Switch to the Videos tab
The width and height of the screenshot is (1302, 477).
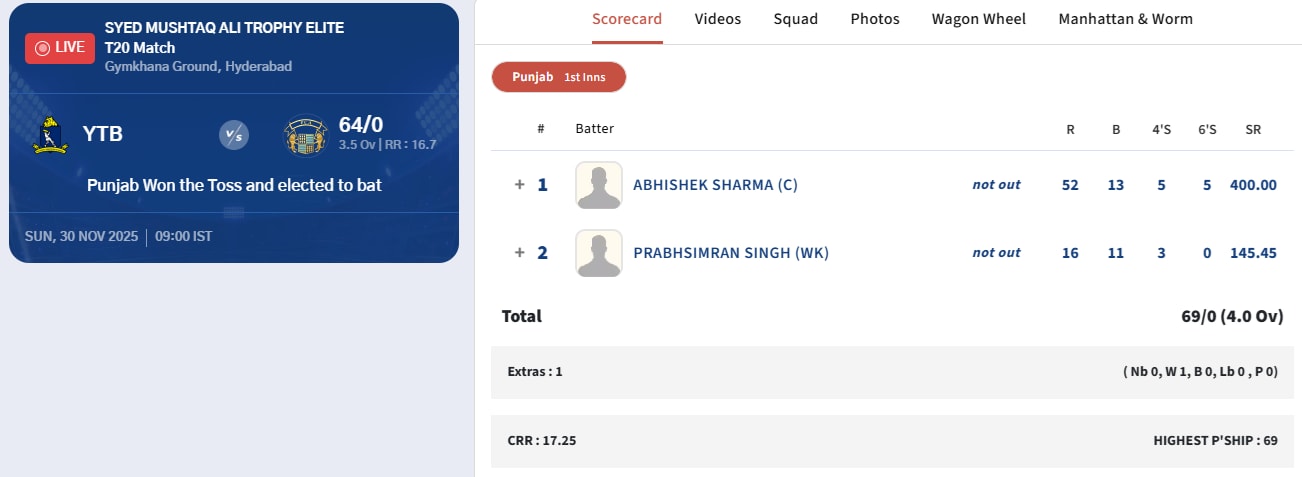tap(718, 19)
